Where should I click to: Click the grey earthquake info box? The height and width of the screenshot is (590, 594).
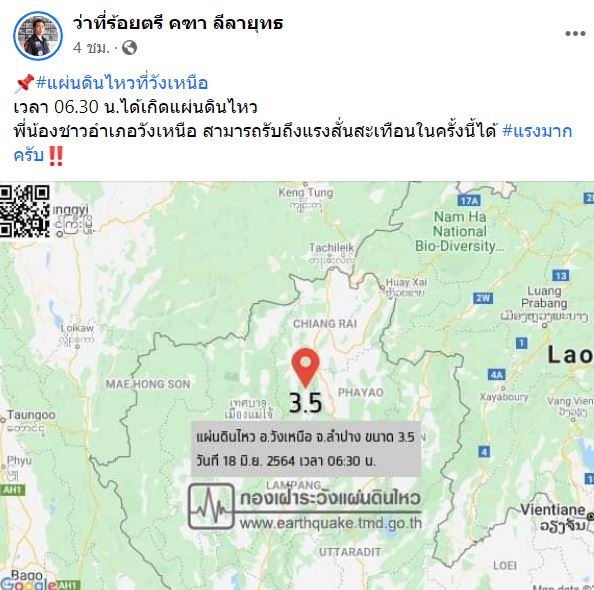[306, 449]
